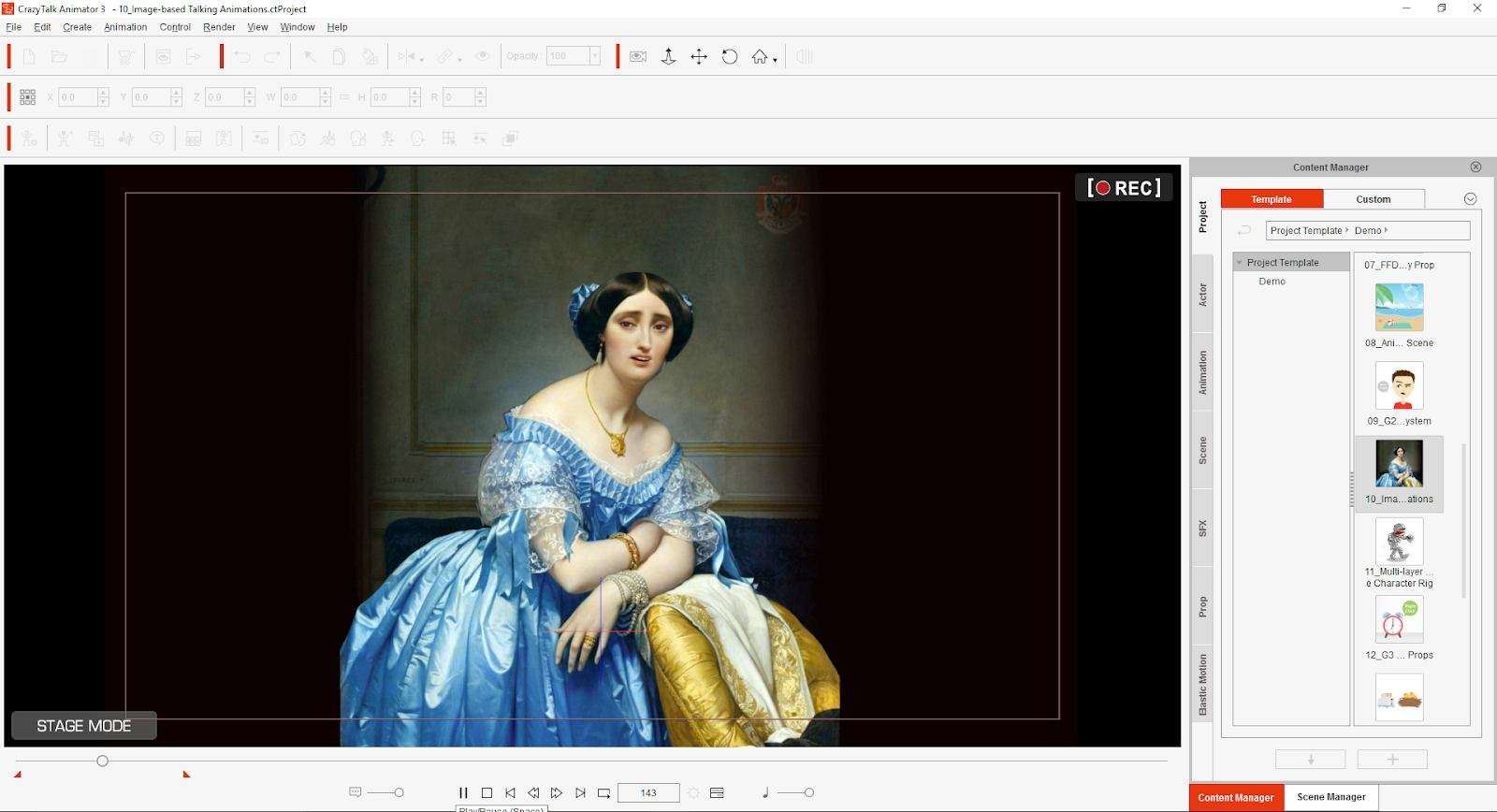
Task: Open the Create menu
Action: pyautogui.click(x=78, y=27)
